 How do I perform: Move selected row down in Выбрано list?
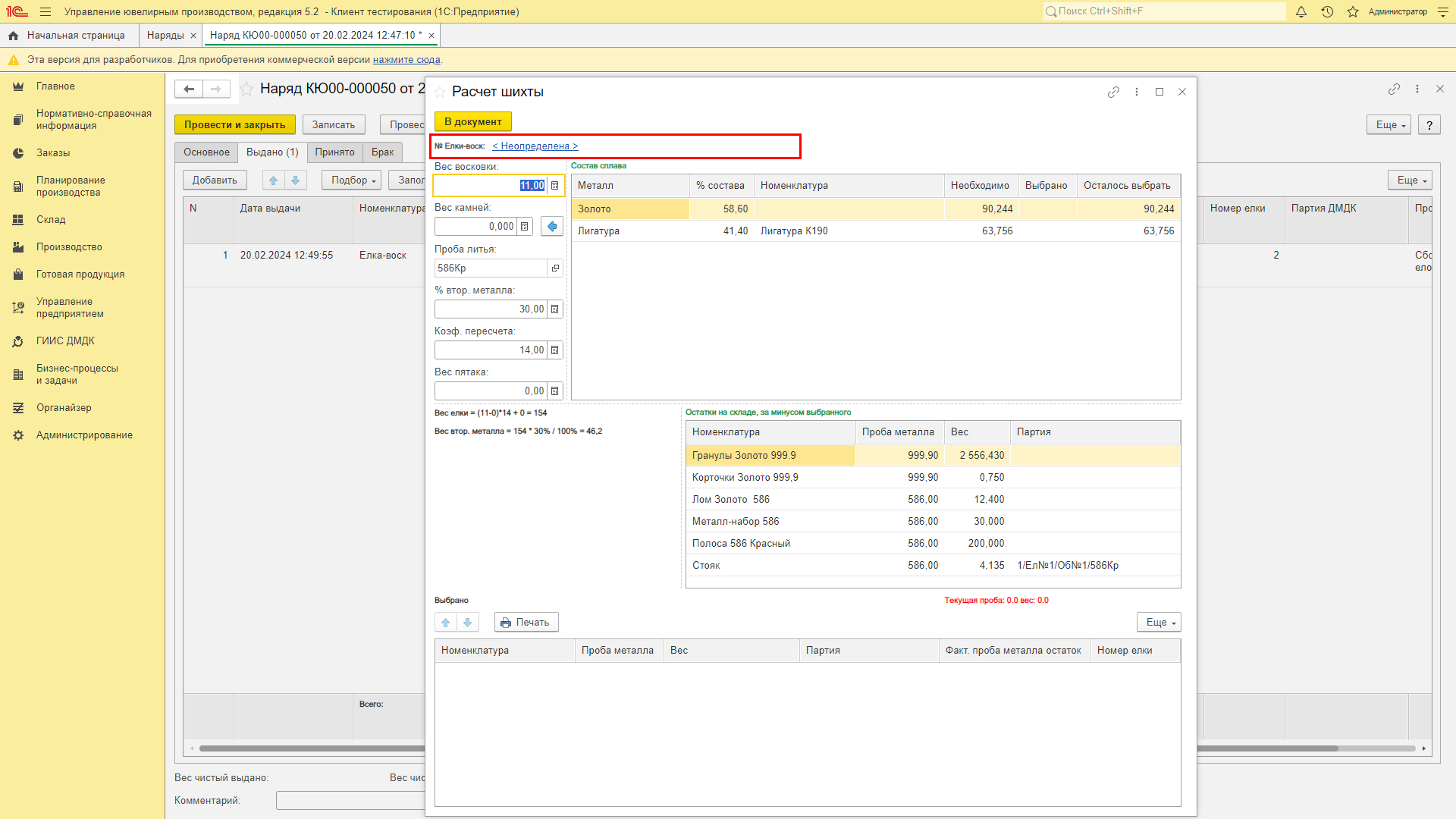pos(468,623)
